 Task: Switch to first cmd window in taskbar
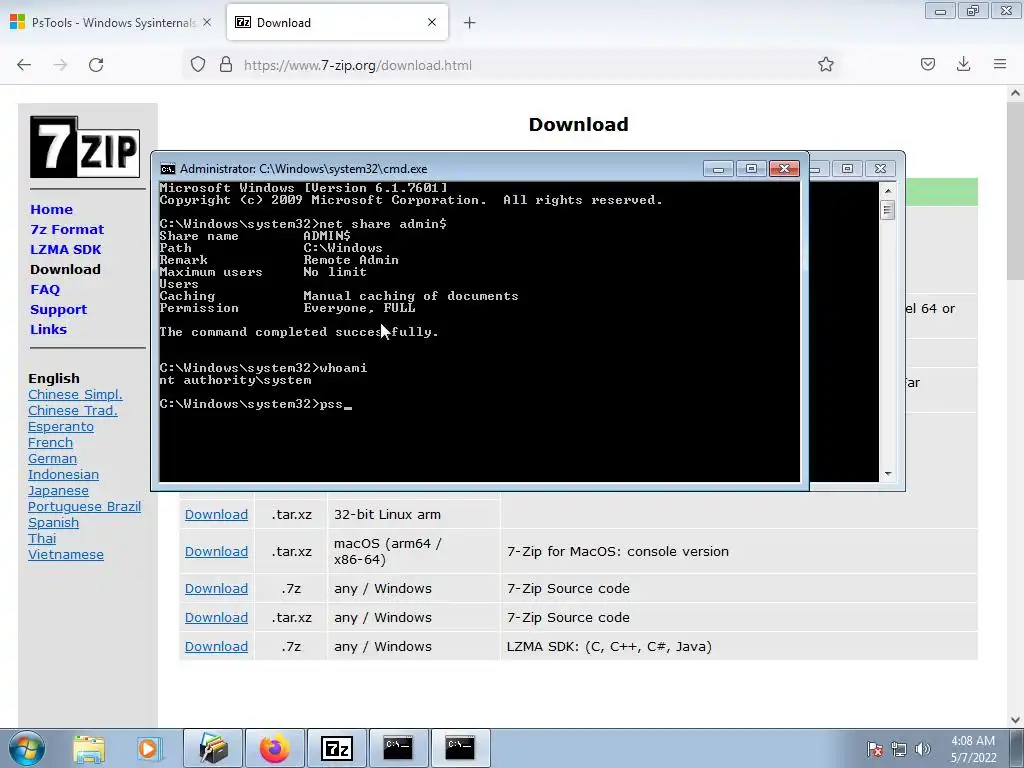click(x=398, y=748)
